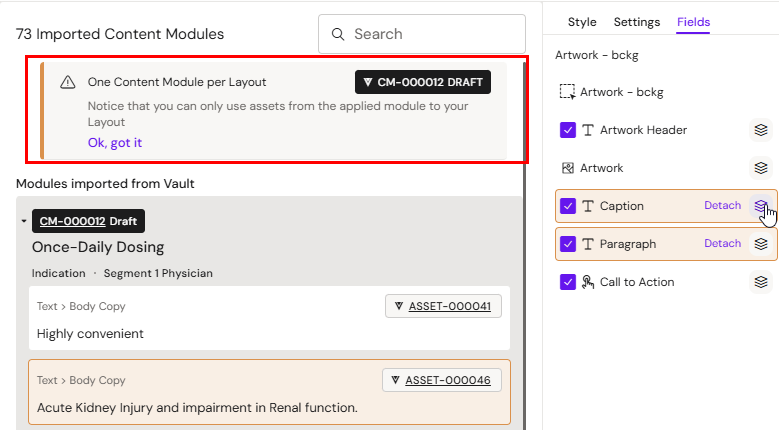Click the Artwork - bckg selection frame icon
The height and width of the screenshot is (430, 779).
coord(567,92)
